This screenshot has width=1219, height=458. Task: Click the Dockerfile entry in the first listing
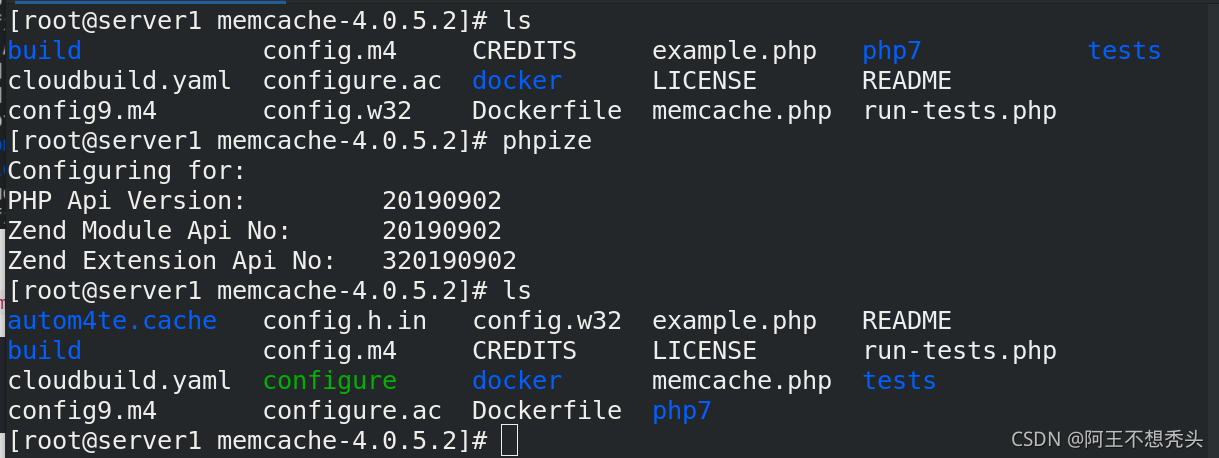coord(547,111)
